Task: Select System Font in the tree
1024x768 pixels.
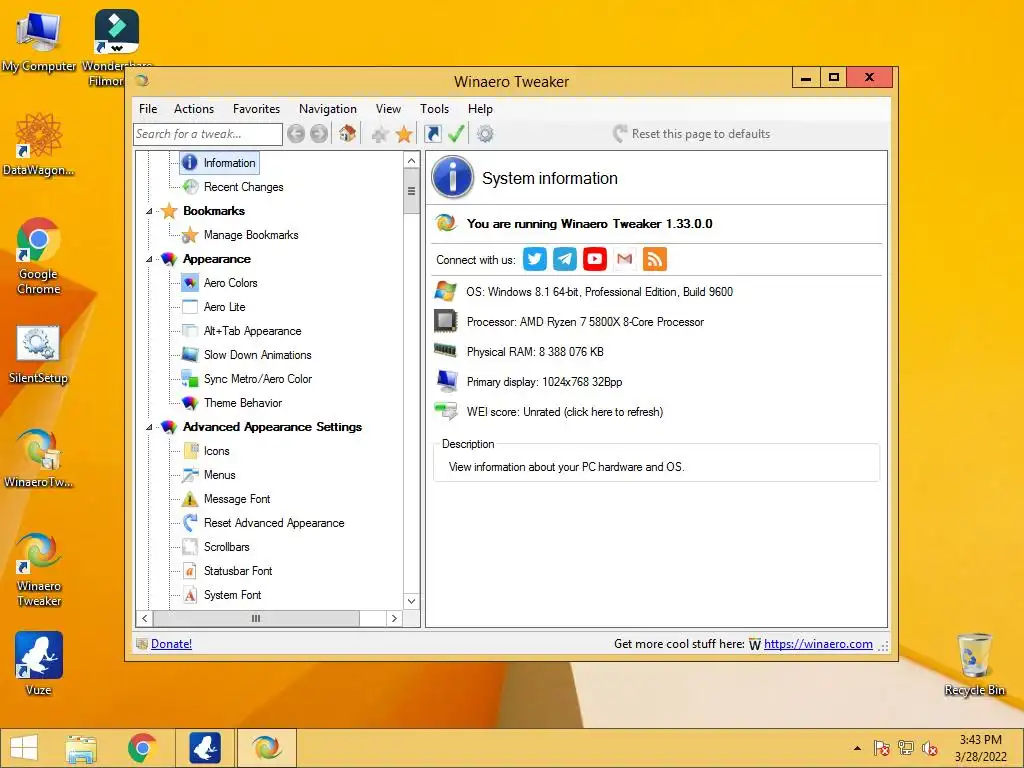Action: point(232,595)
